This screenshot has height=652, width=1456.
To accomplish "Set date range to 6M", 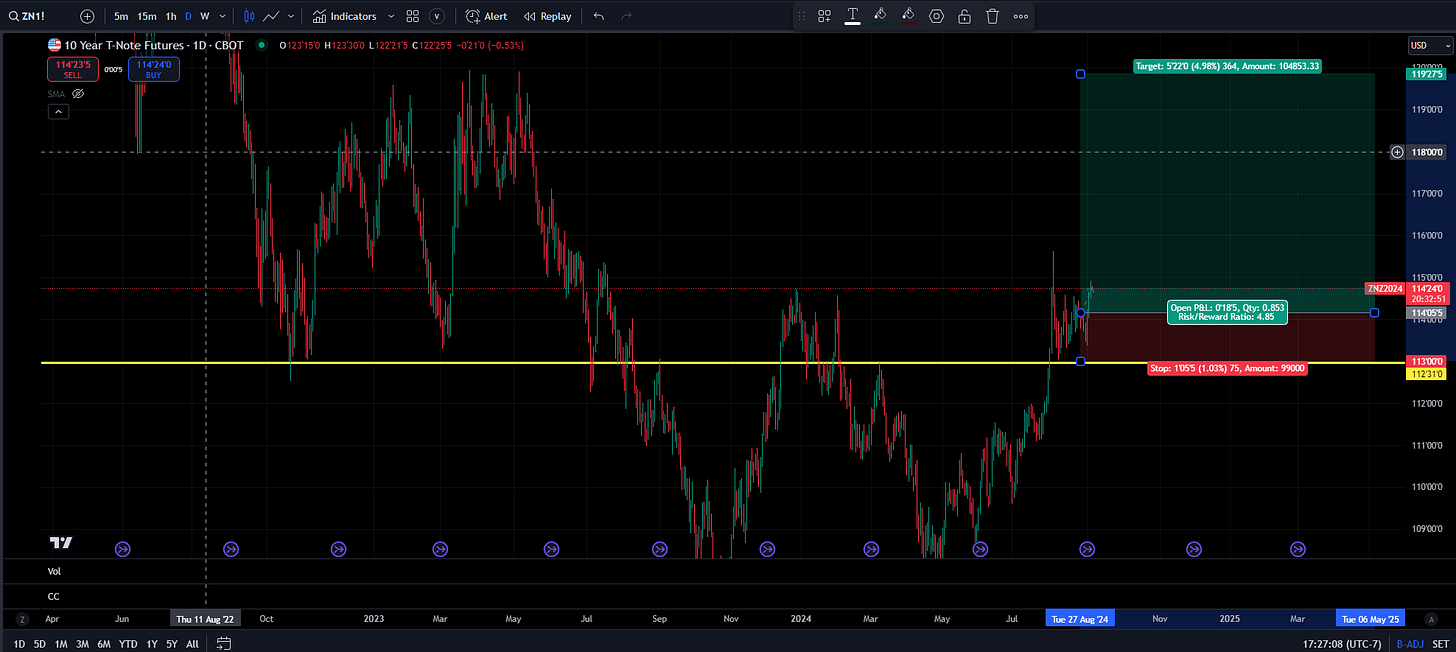I will [x=104, y=643].
